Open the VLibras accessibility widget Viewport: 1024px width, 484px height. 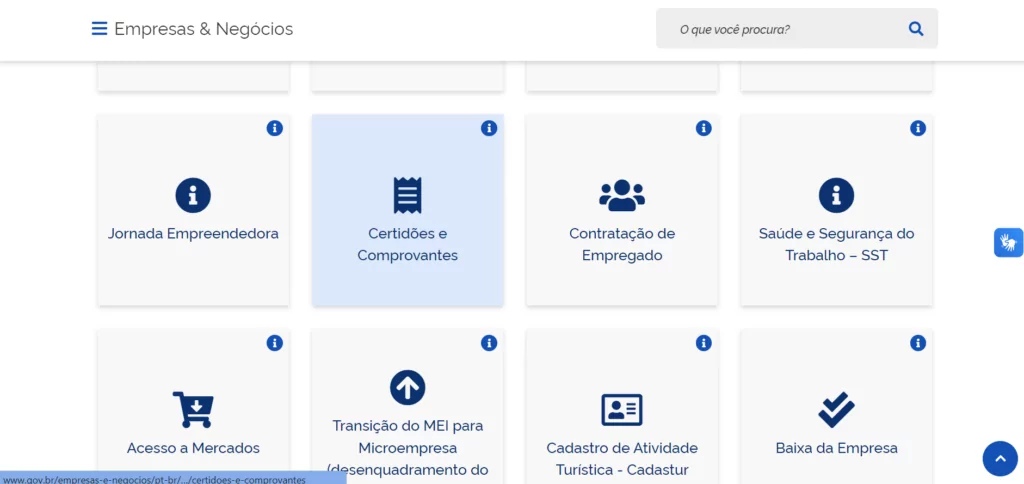(1008, 242)
